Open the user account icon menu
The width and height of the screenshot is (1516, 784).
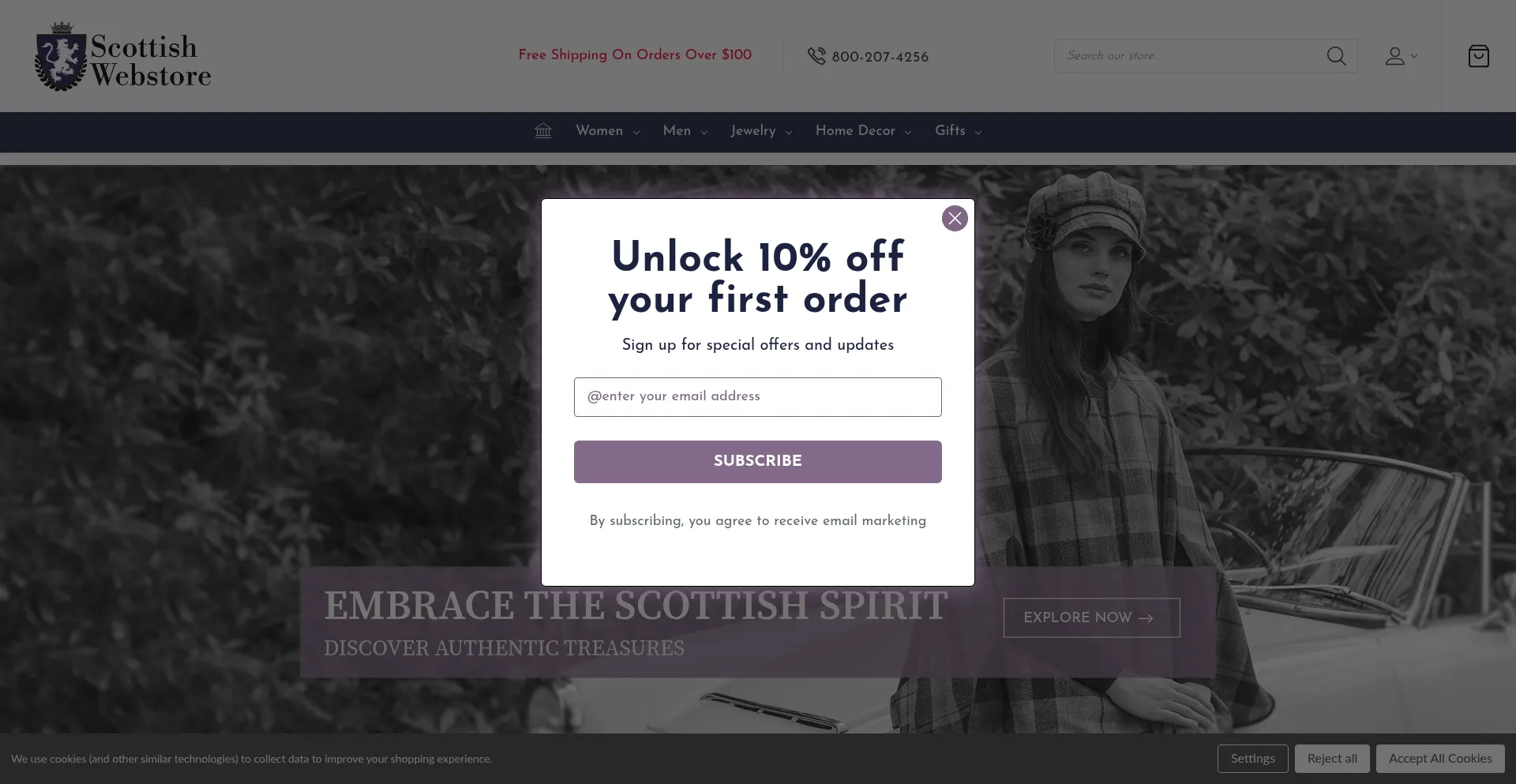click(x=1402, y=56)
